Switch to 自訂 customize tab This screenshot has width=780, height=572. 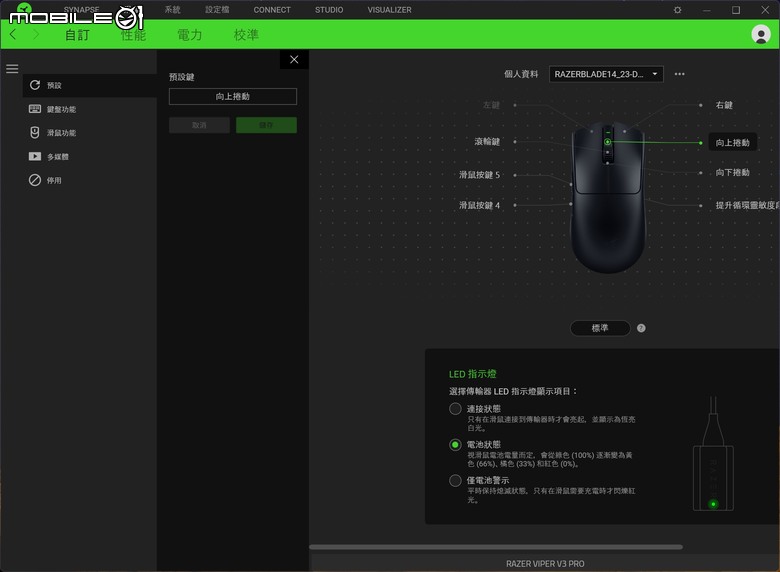point(77,35)
